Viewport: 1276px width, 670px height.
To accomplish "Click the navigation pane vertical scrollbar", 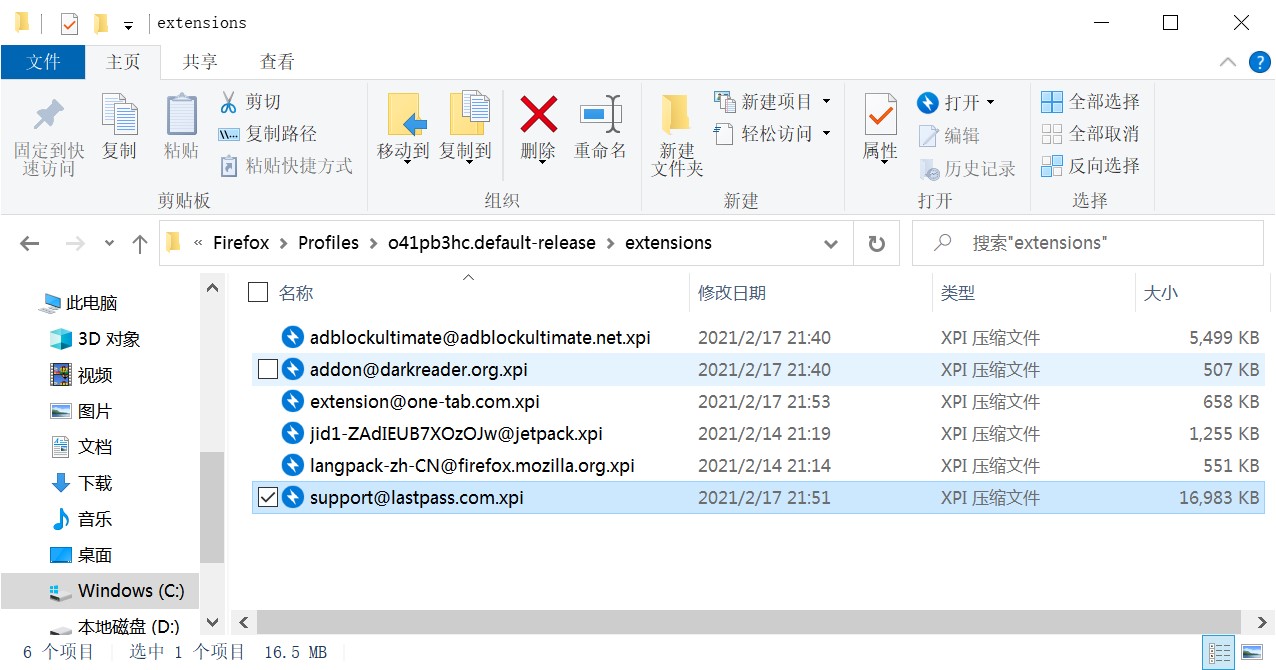I will [x=212, y=508].
